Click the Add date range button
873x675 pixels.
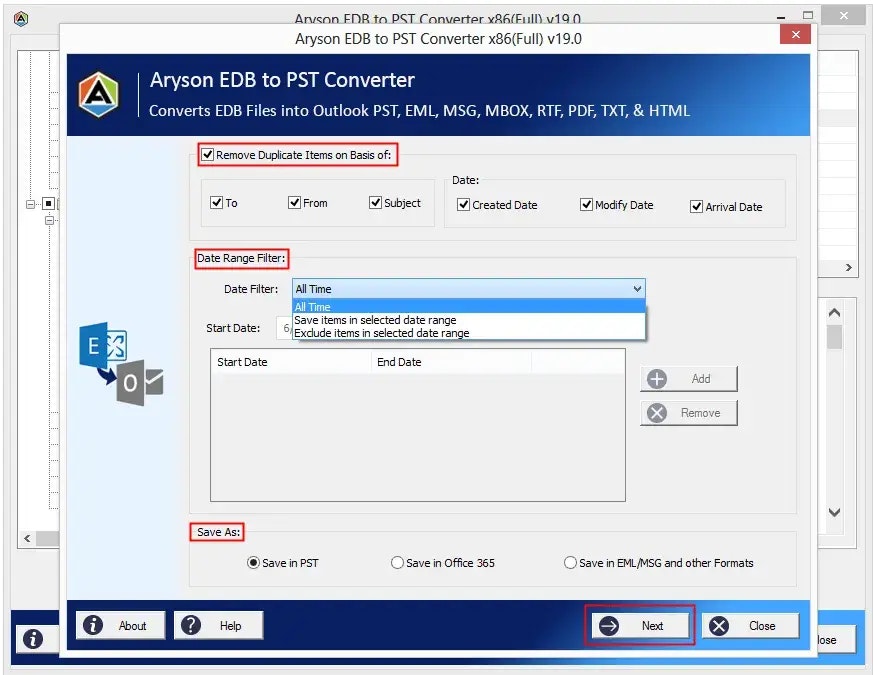689,379
